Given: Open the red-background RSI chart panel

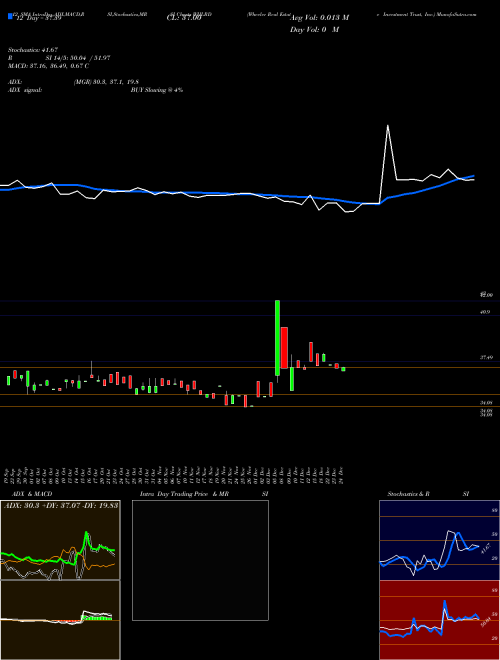Looking at the screenshot, I should pos(439,620).
